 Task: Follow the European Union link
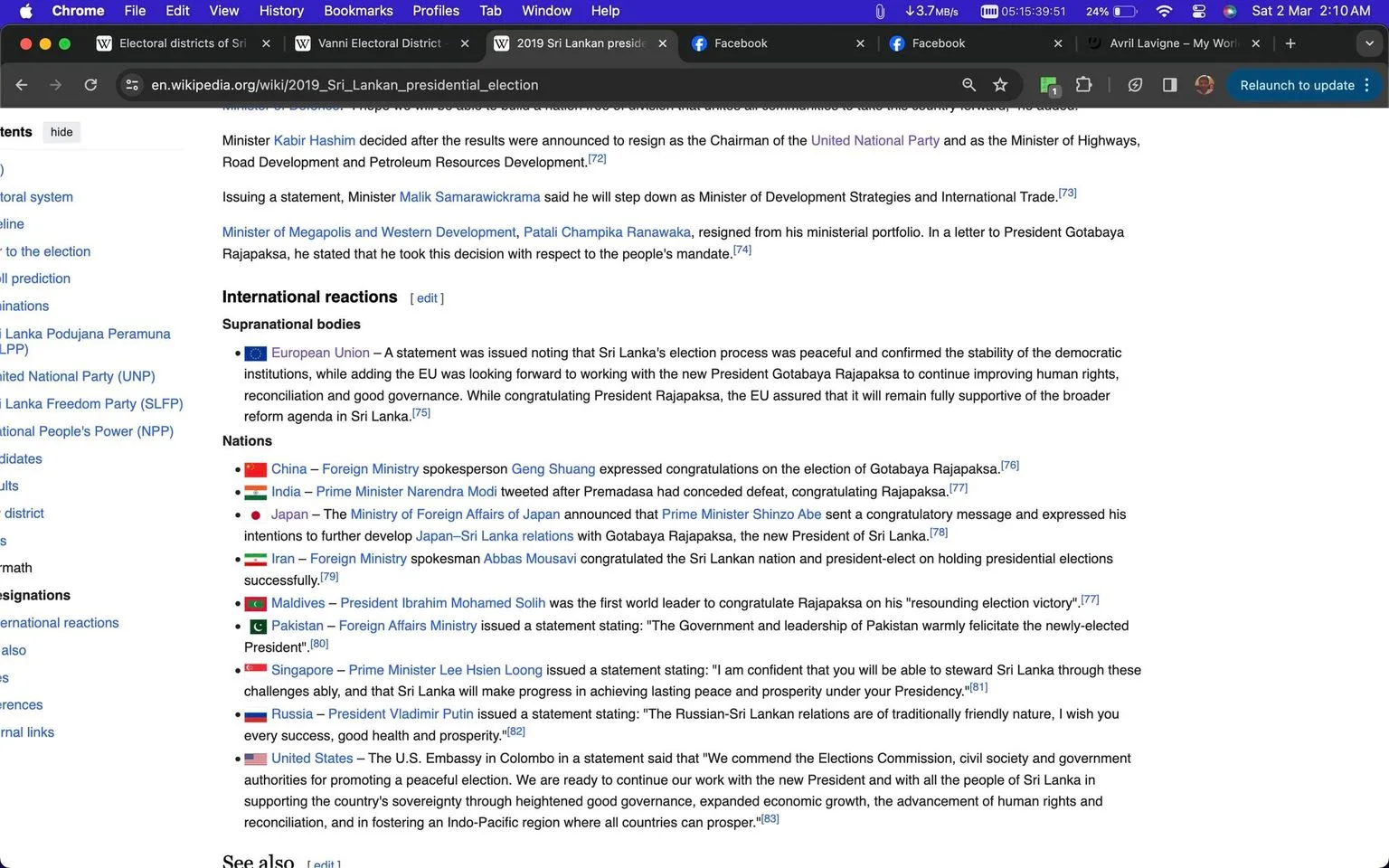pyautogui.click(x=320, y=353)
